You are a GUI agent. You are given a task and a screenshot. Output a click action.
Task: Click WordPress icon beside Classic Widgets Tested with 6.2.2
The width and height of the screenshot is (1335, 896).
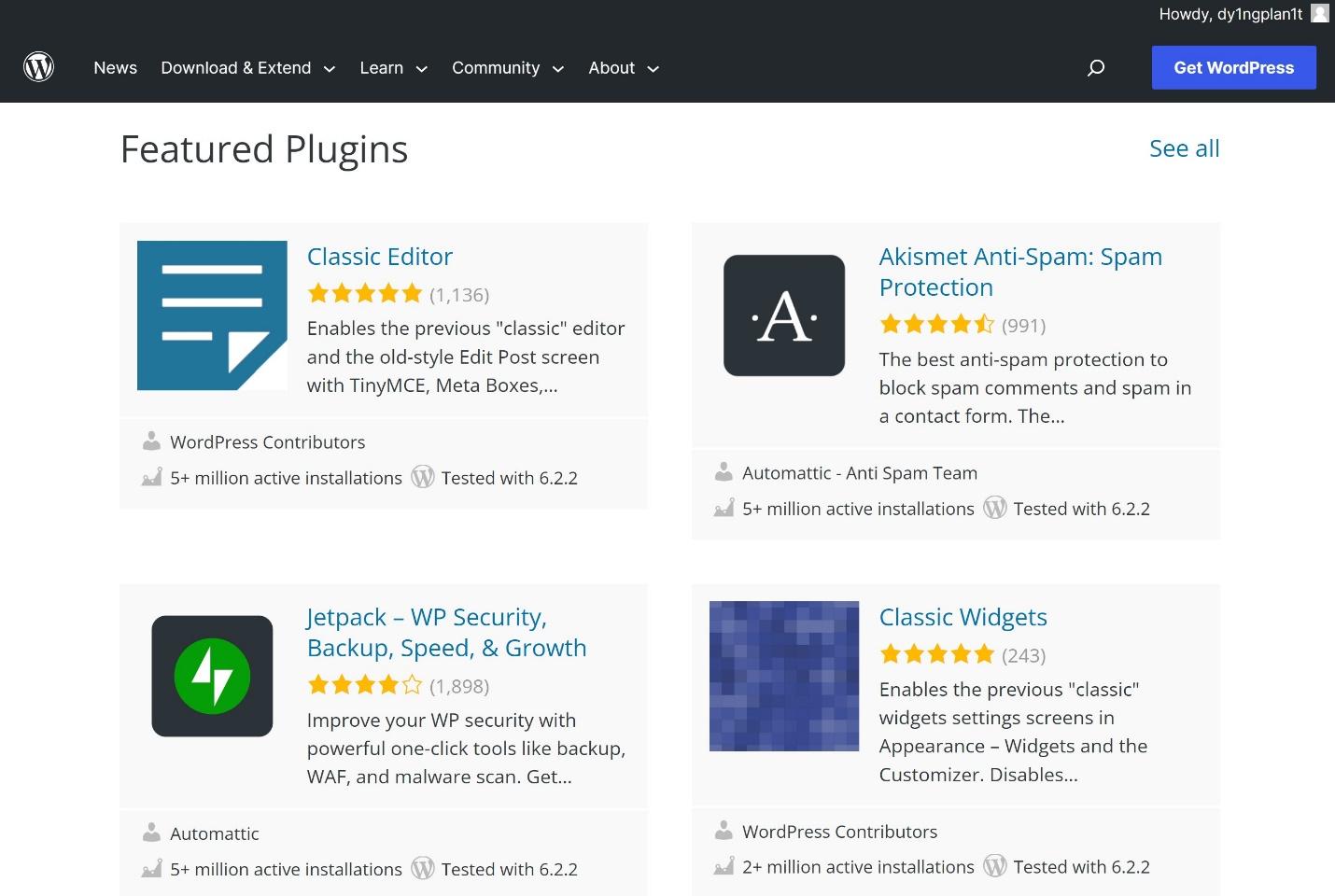[995, 866]
